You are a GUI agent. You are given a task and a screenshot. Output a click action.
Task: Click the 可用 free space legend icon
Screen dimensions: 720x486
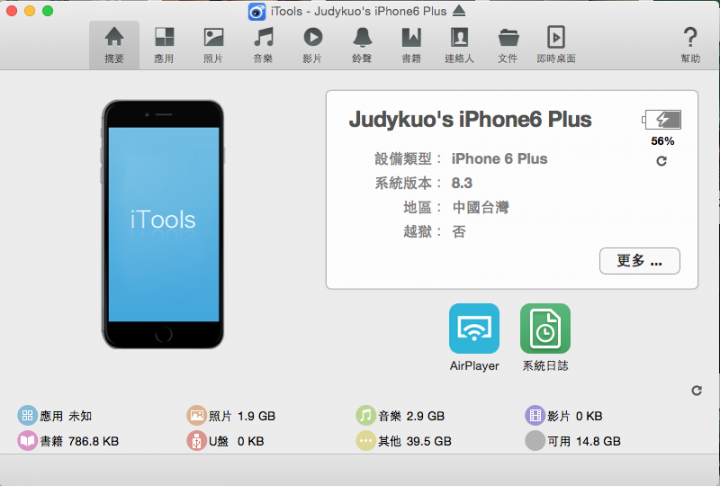pyautogui.click(x=535, y=441)
